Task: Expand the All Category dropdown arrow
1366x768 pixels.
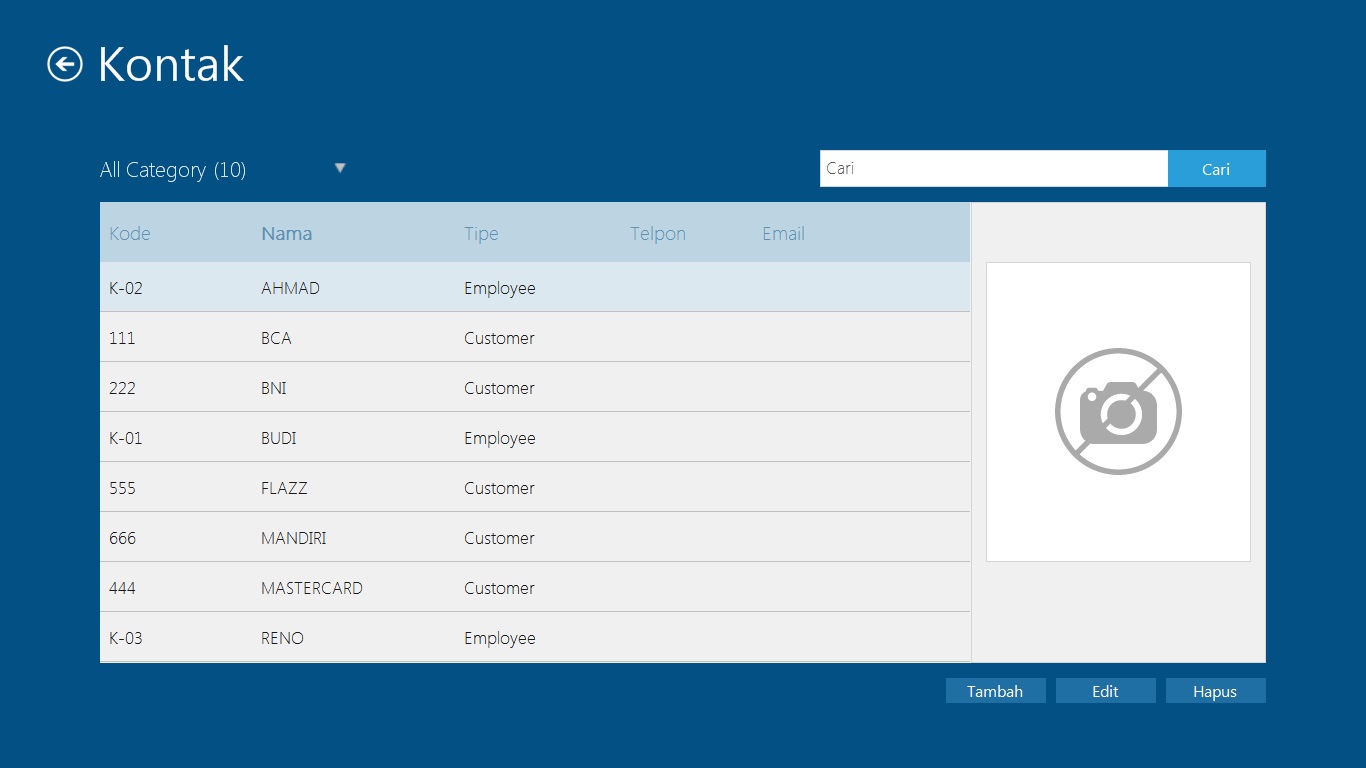Action: [340, 168]
